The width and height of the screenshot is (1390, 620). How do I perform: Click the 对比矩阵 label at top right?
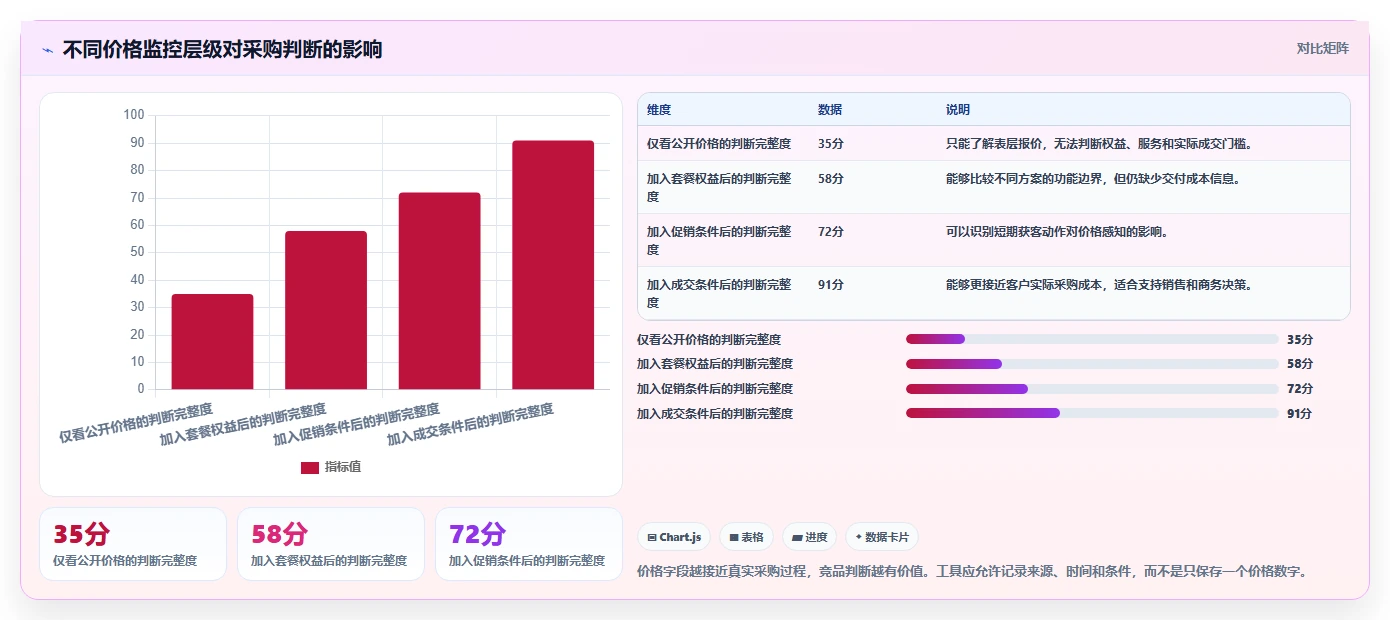tap(1322, 48)
